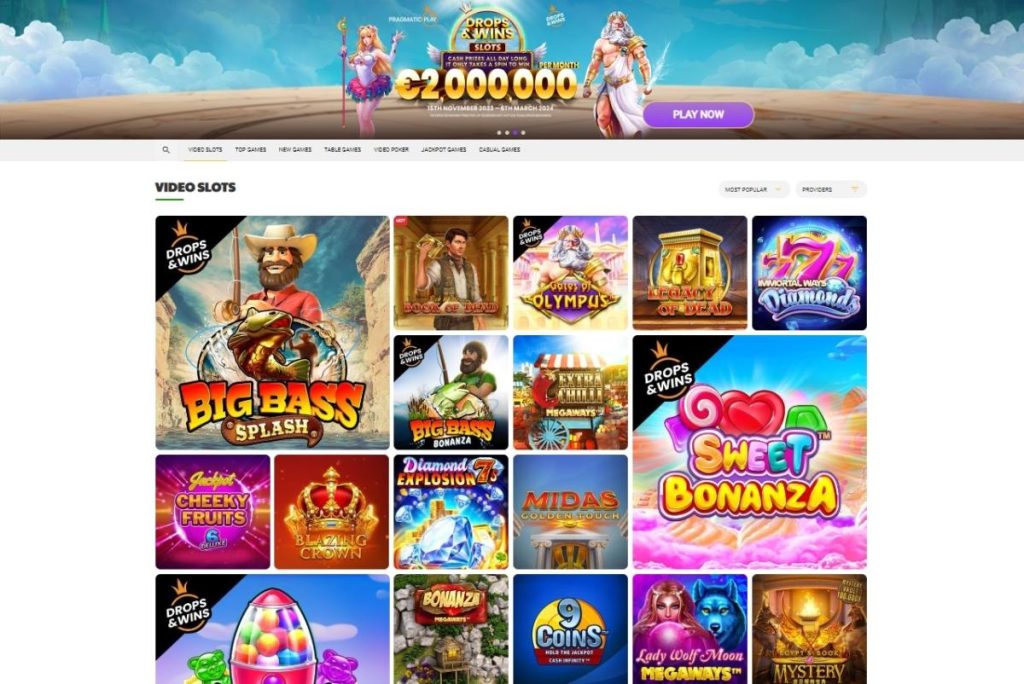Launch the 9 Coins game
1024x684 pixels.
tap(570, 629)
